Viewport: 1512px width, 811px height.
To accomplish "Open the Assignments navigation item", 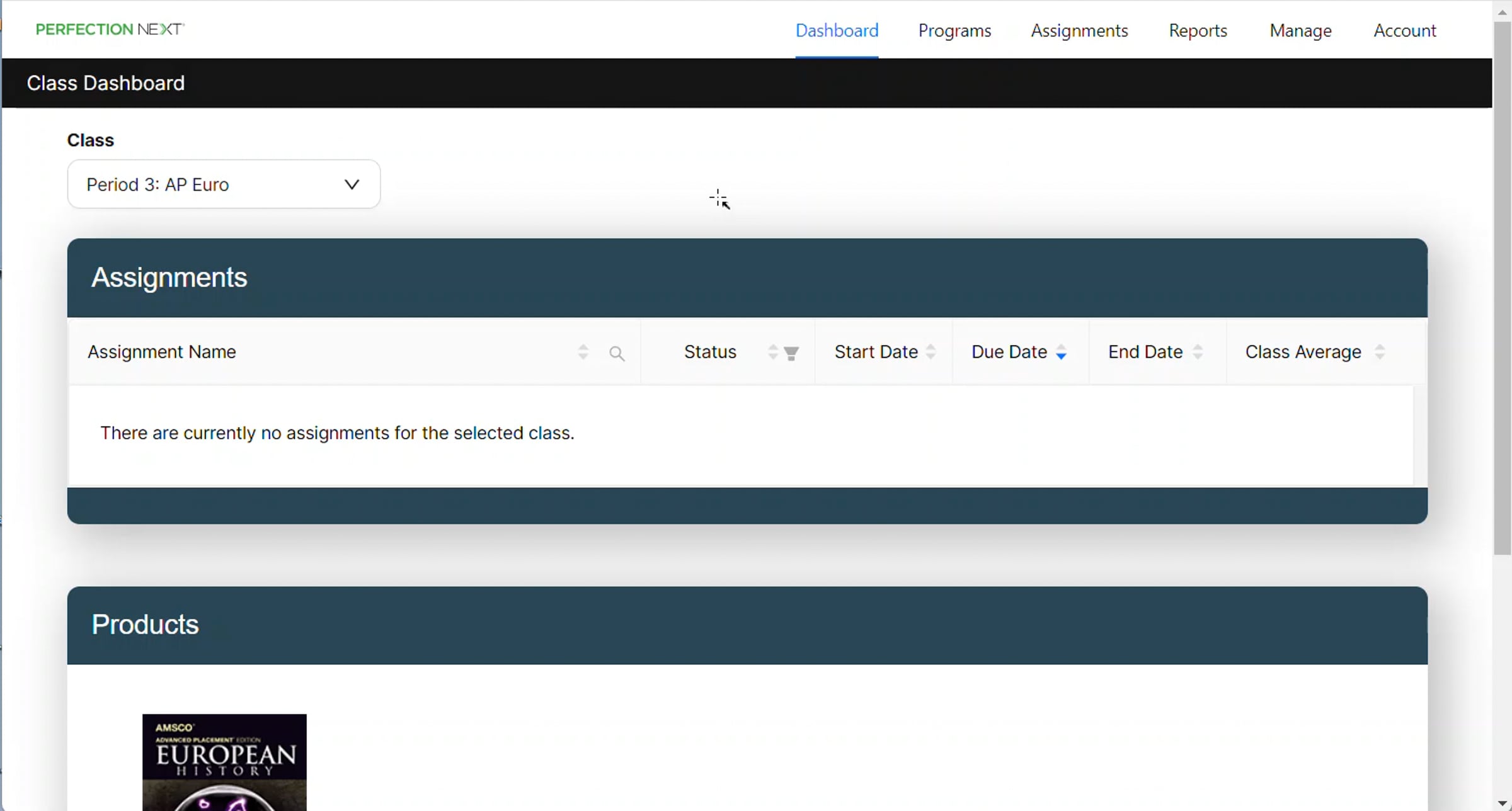I will pos(1079,30).
